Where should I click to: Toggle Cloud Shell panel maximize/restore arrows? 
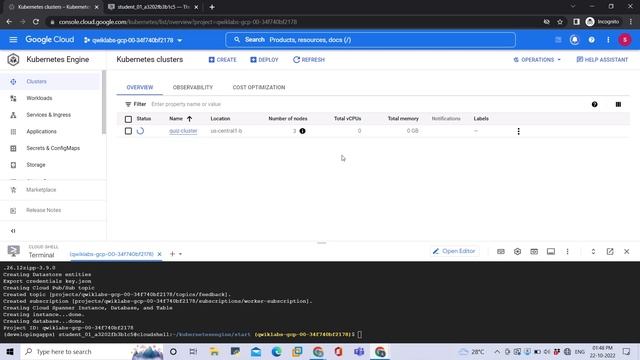pos(593,251)
